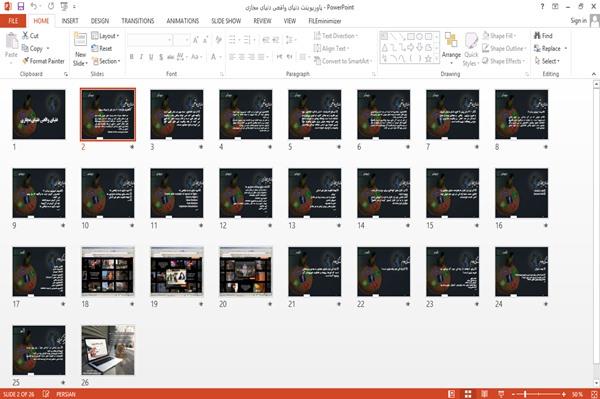Collapse the ribbon arrow

[593, 74]
